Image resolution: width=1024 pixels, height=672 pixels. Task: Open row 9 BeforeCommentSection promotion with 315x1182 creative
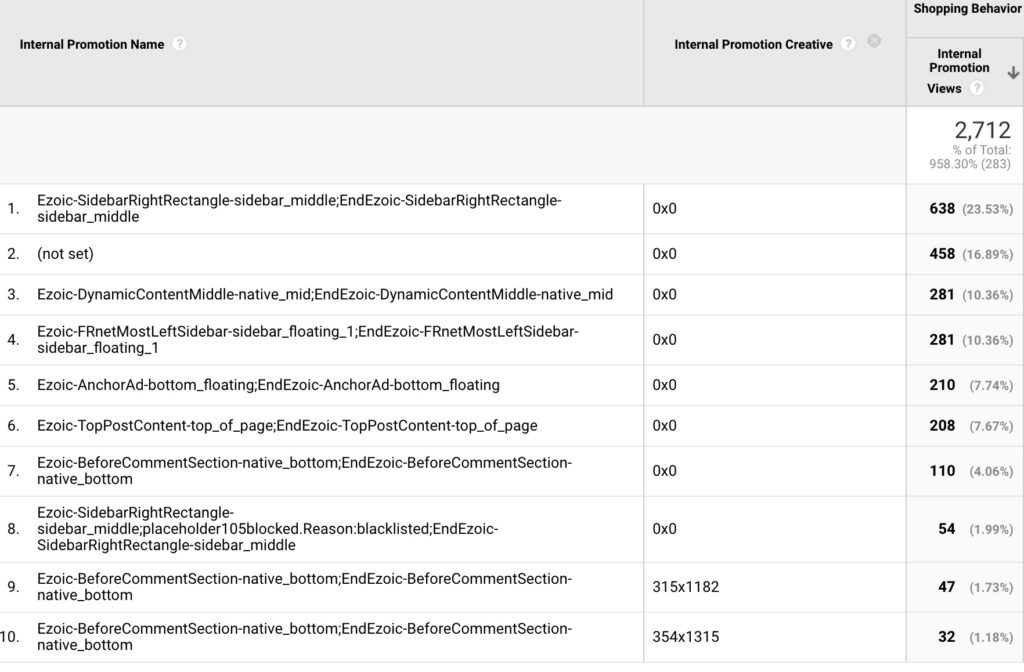(x=304, y=587)
